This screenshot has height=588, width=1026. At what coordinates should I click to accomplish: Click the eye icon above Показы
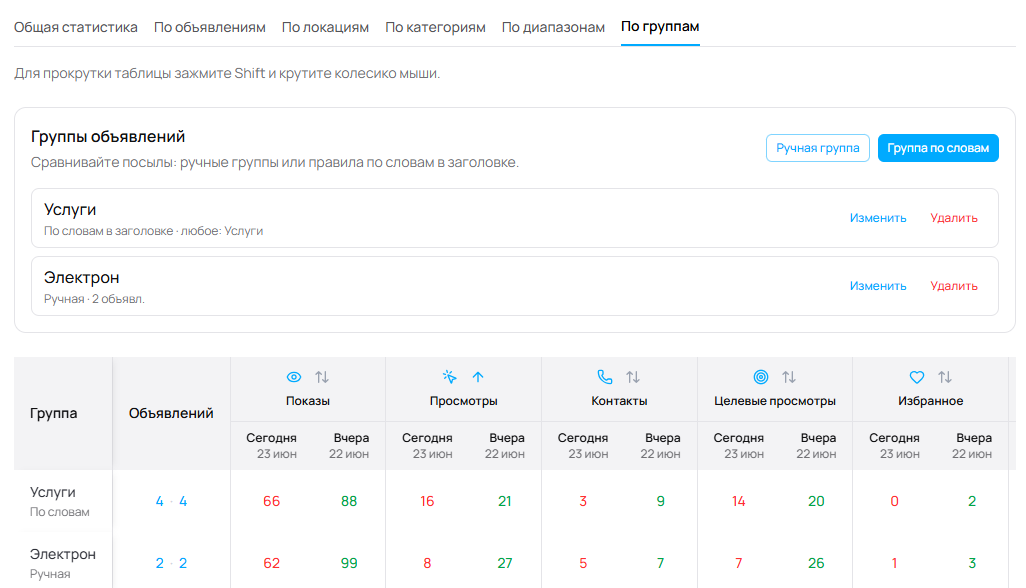294,377
